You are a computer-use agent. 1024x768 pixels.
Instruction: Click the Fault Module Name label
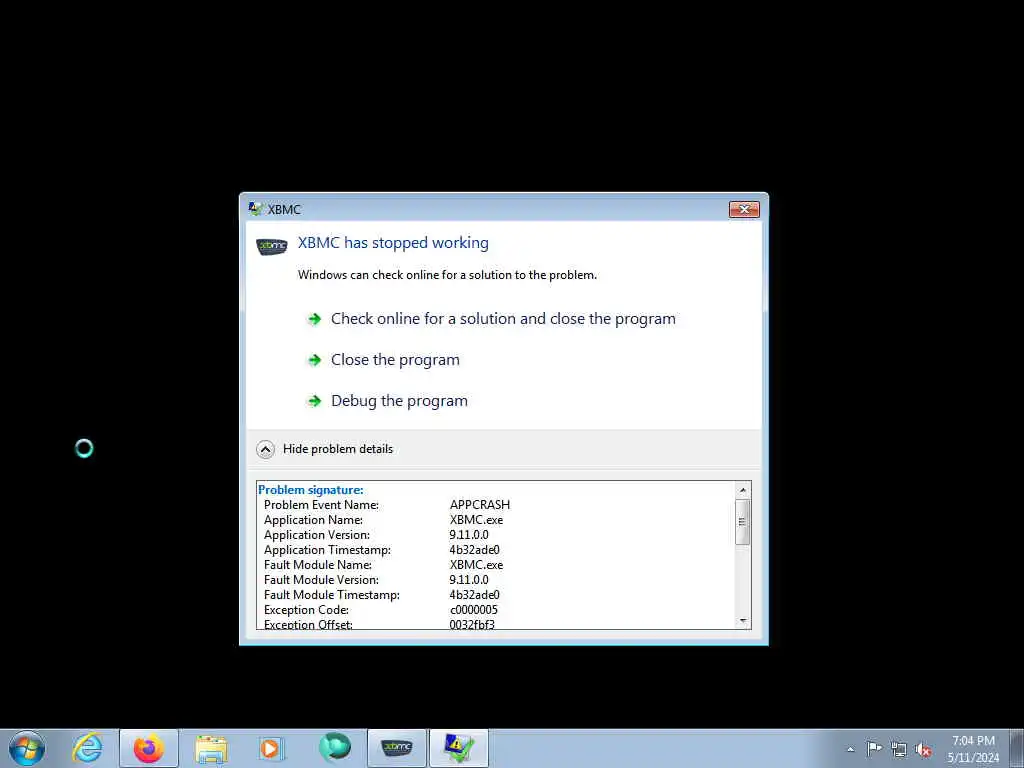[317, 565]
